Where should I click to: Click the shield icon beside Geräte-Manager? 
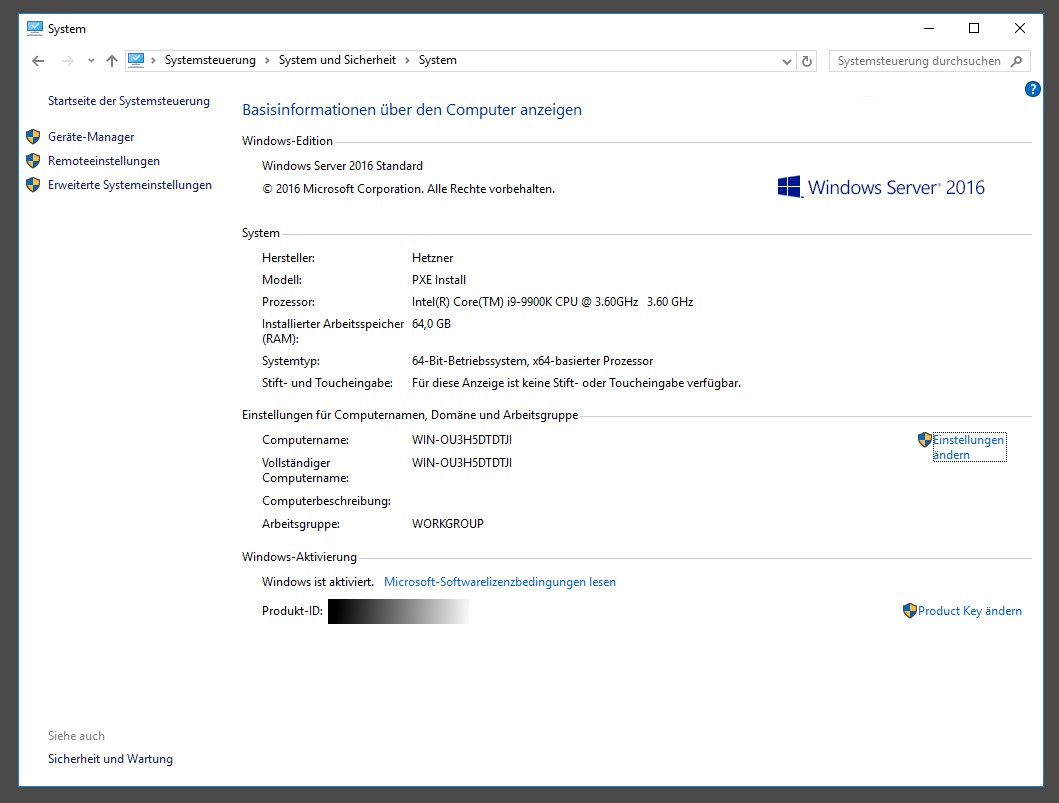[33, 137]
